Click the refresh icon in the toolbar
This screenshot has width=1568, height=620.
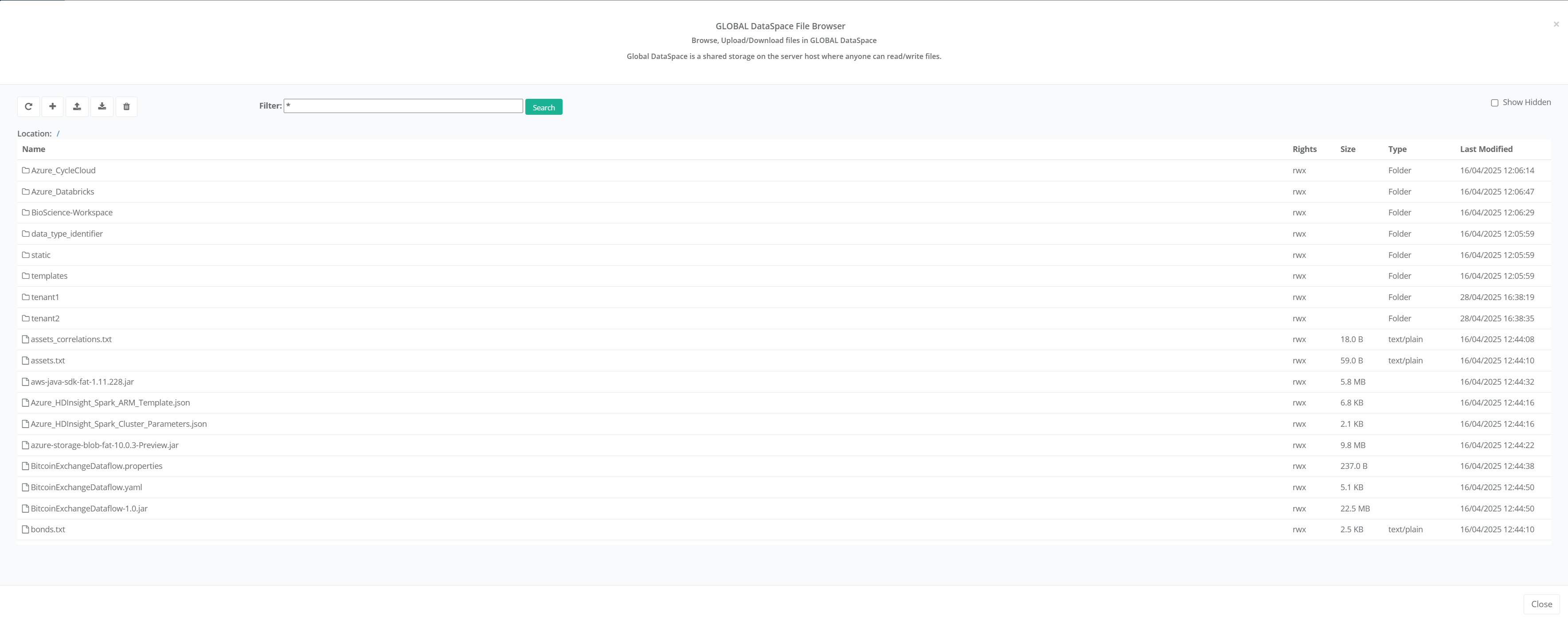point(29,106)
